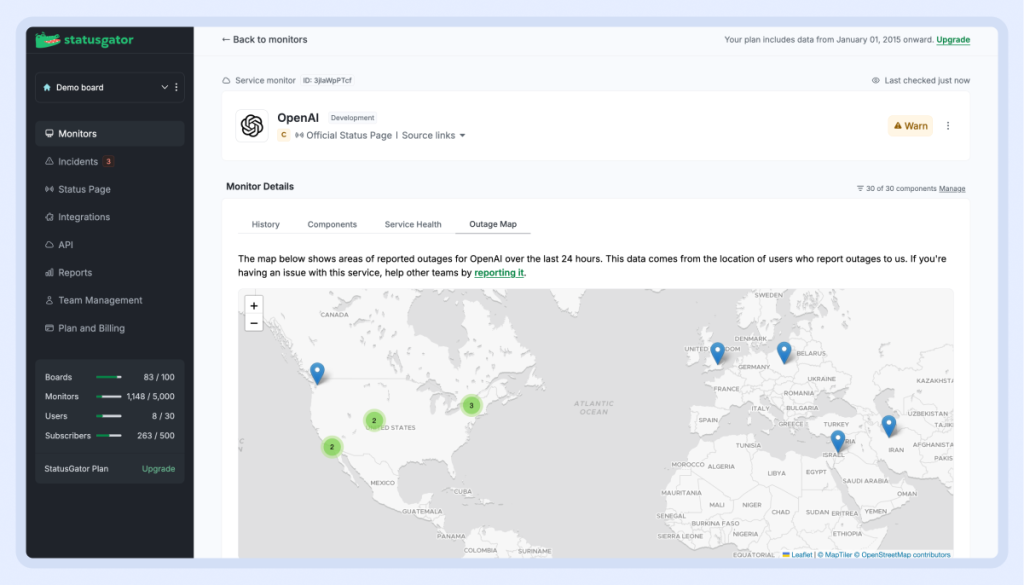
Task: Click the map pin near Israel
Action: (838, 439)
